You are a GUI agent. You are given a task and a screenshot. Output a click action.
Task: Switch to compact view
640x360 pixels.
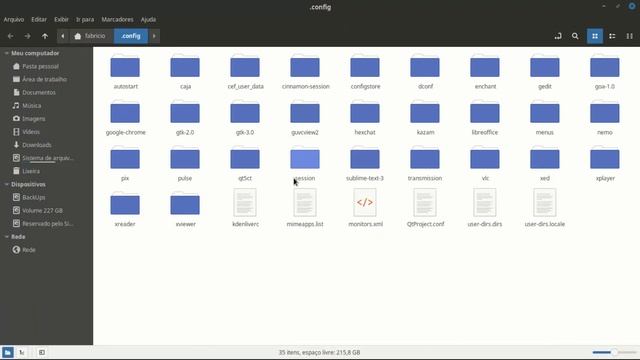(629, 36)
